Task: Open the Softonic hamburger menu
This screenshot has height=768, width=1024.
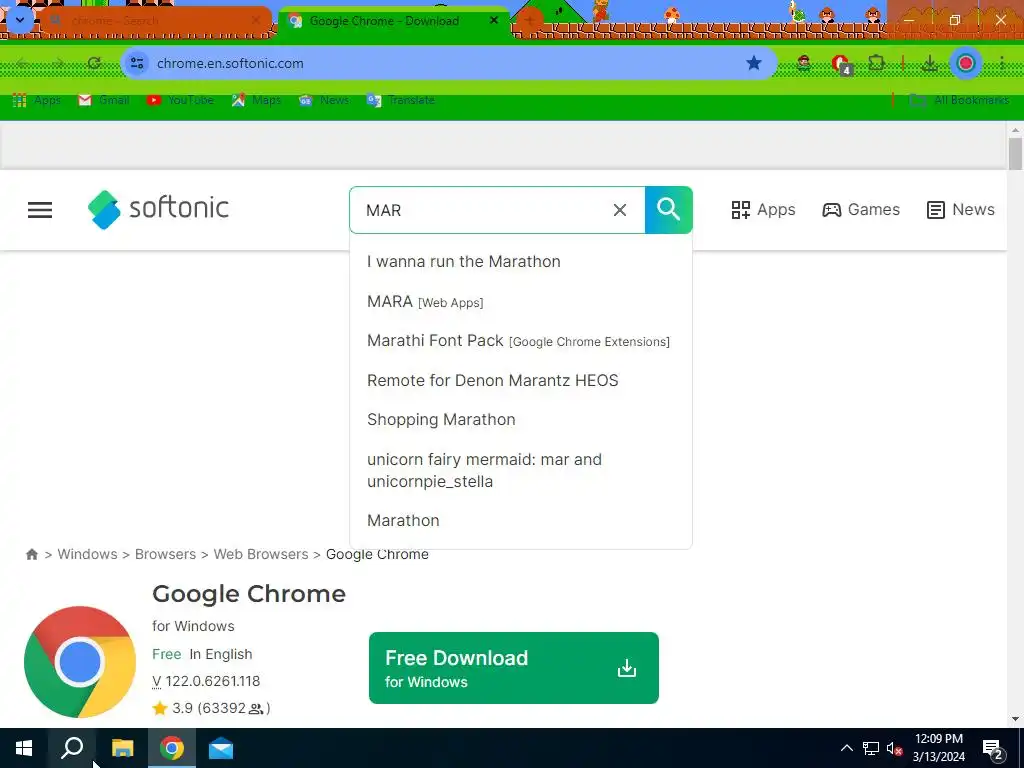Action: tap(40, 210)
